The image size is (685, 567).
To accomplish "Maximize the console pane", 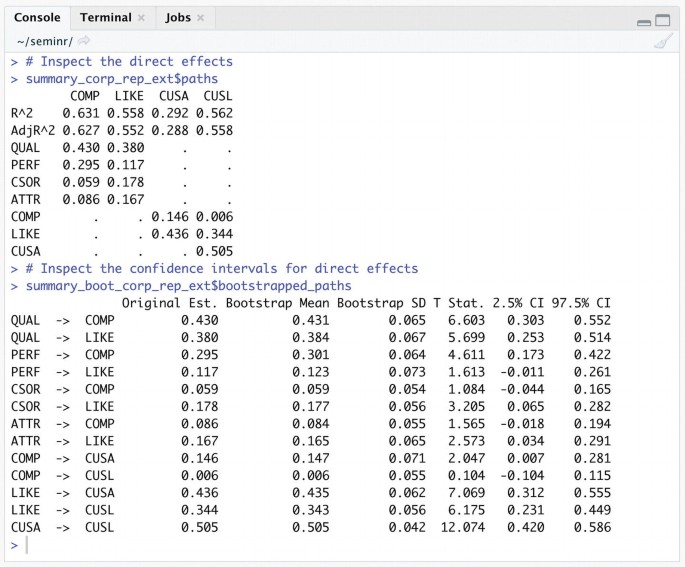I will pyautogui.click(x=663, y=20).
